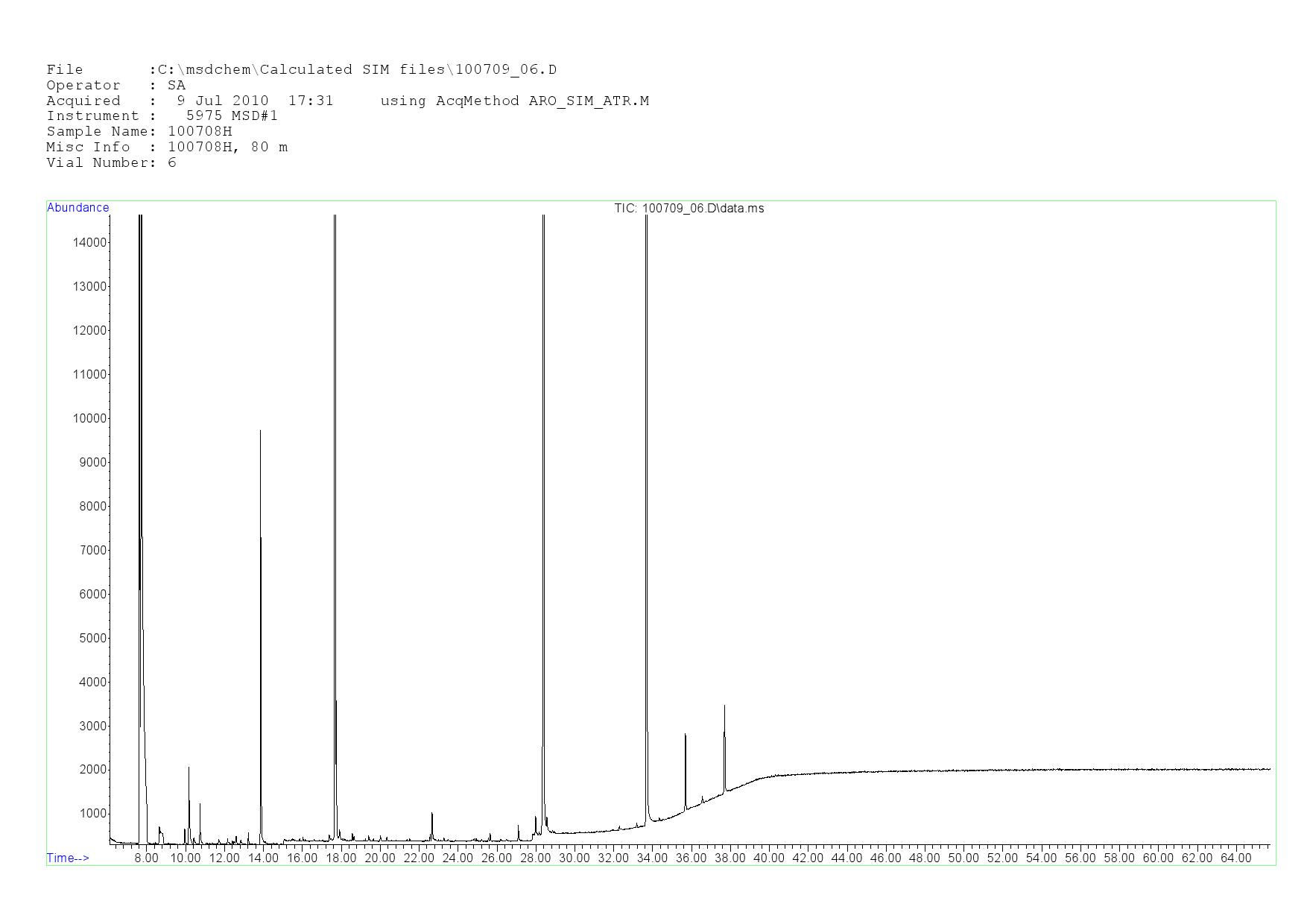Click the Vial Number value 6
The image size is (1307, 924).
(x=172, y=162)
